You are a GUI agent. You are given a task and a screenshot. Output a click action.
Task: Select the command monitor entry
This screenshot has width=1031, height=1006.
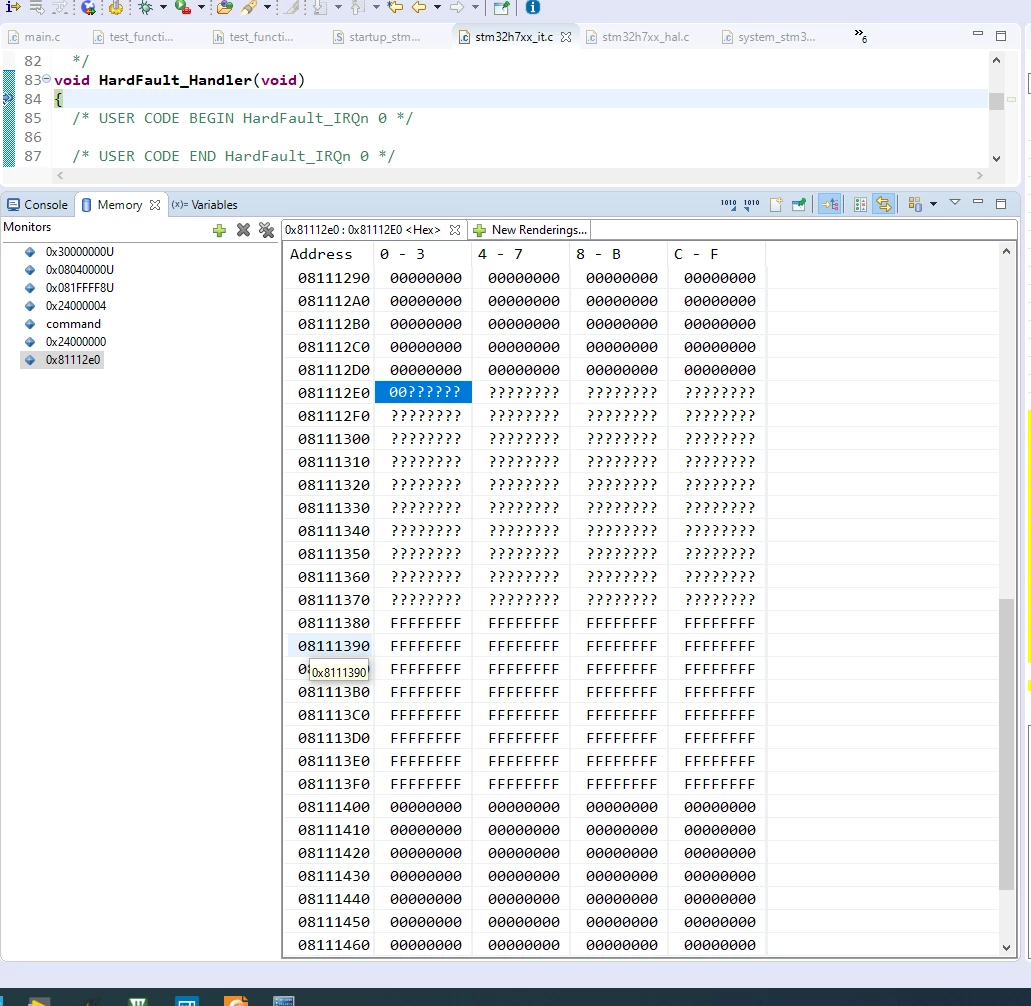click(73, 324)
